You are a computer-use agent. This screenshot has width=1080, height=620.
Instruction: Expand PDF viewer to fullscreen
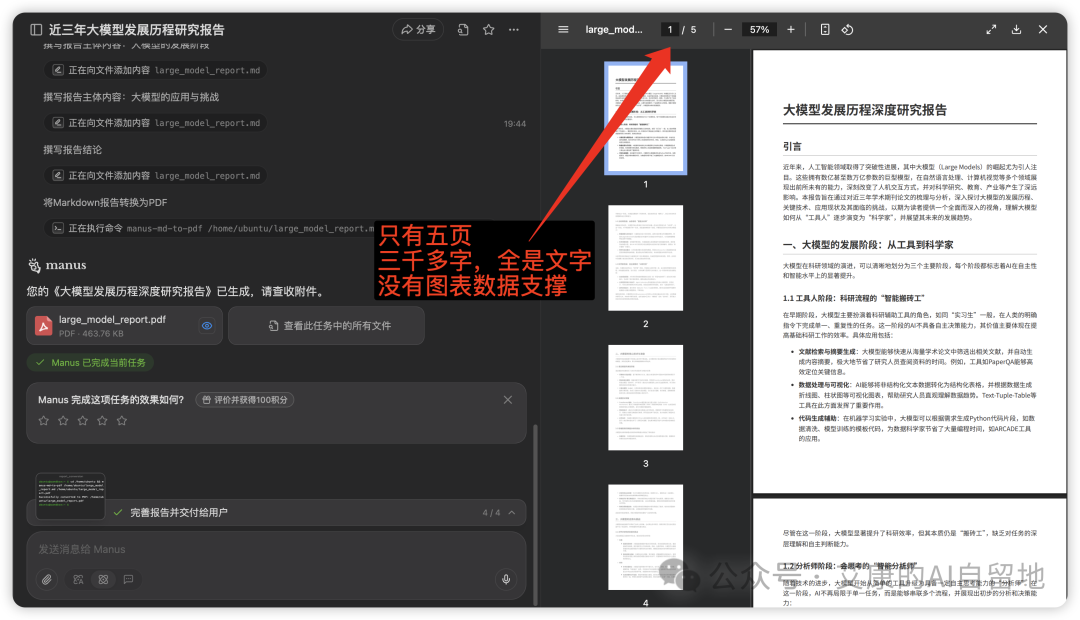point(990,30)
